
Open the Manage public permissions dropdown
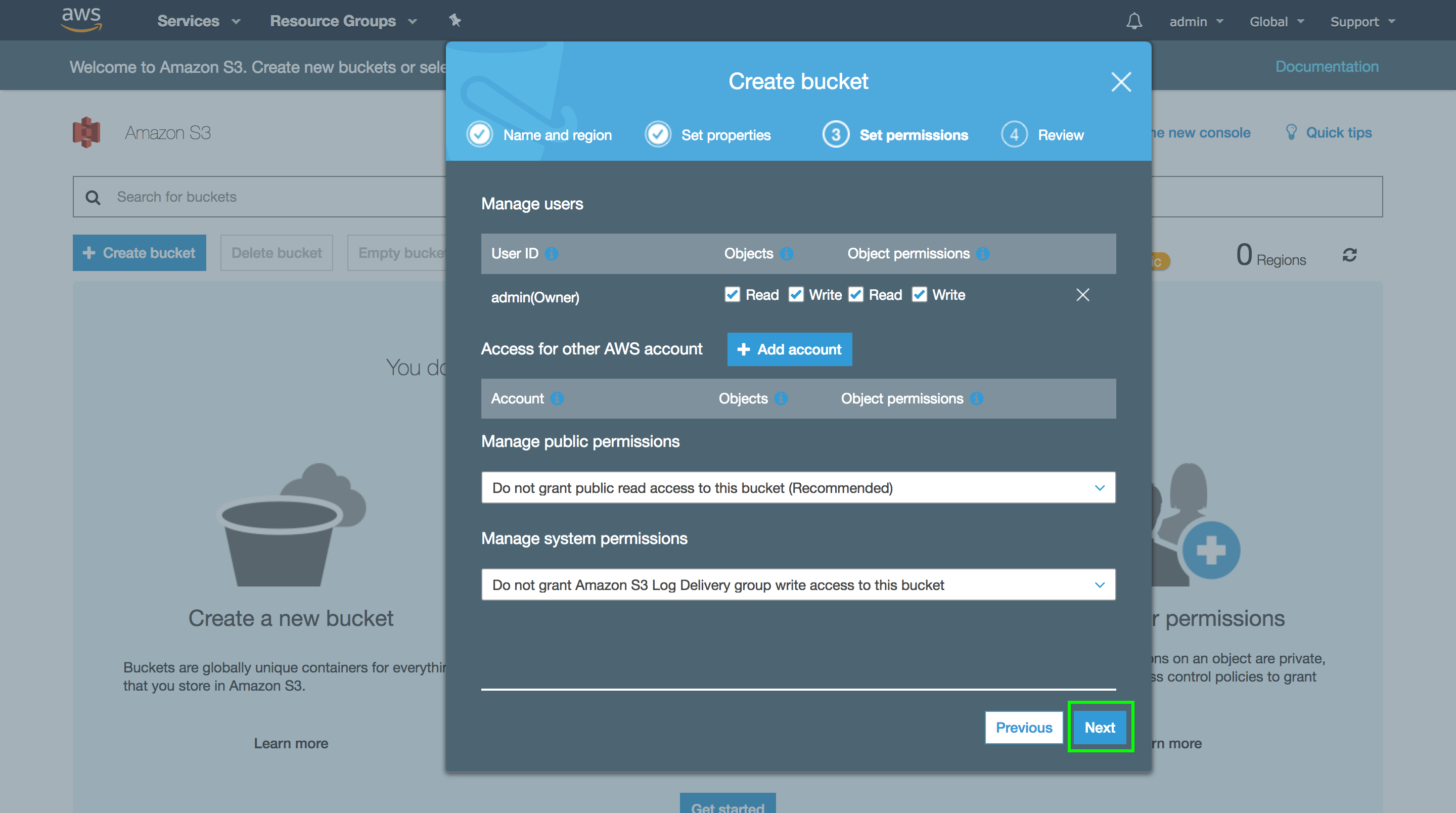pos(798,487)
